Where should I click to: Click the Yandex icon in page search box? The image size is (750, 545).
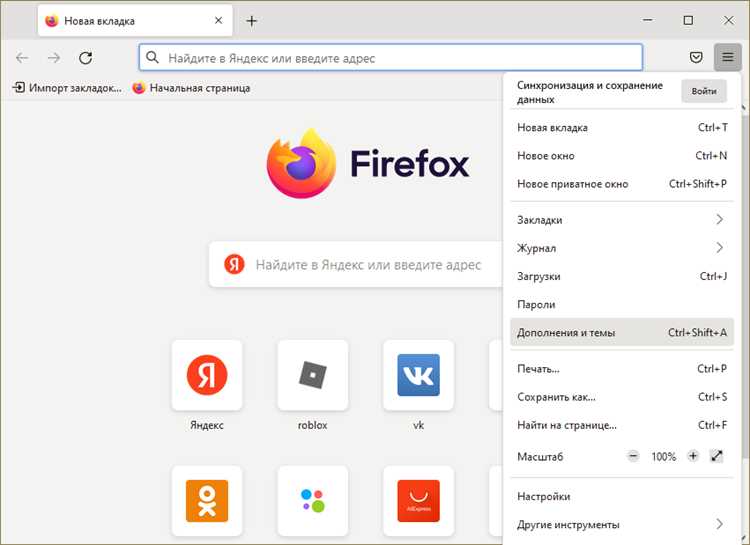pyautogui.click(x=234, y=264)
